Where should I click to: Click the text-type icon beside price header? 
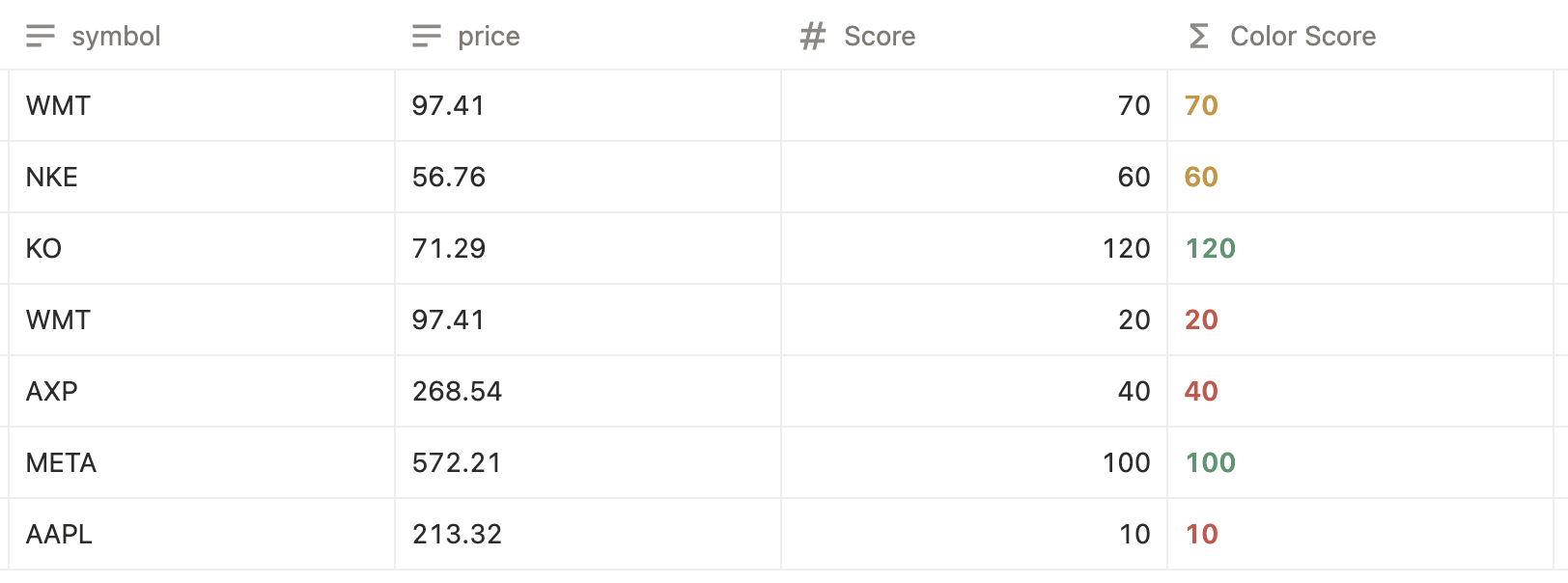coord(425,36)
